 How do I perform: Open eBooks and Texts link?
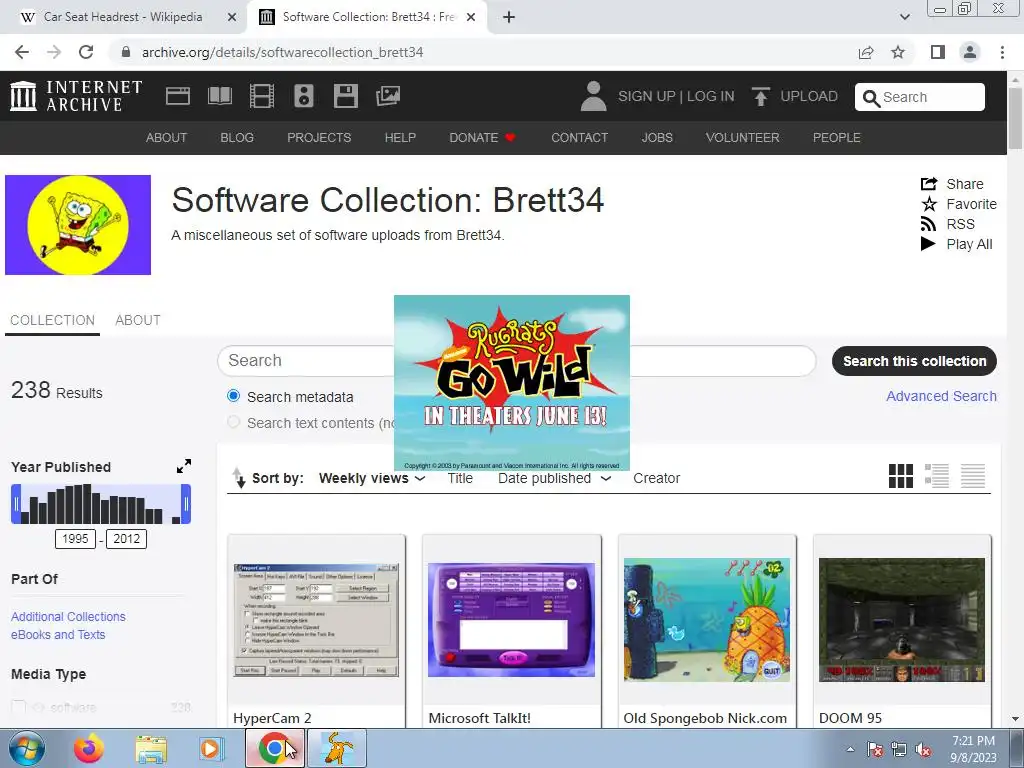click(57, 635)
